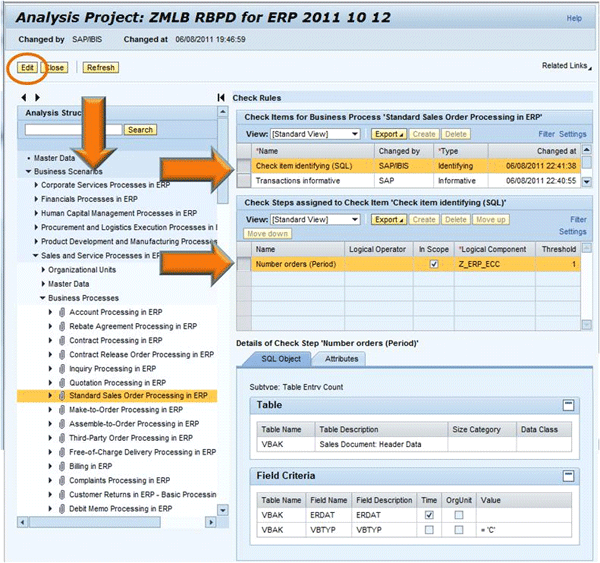Click the Refresh button
The width and height of the screenshot is (600, 563).
100,67
